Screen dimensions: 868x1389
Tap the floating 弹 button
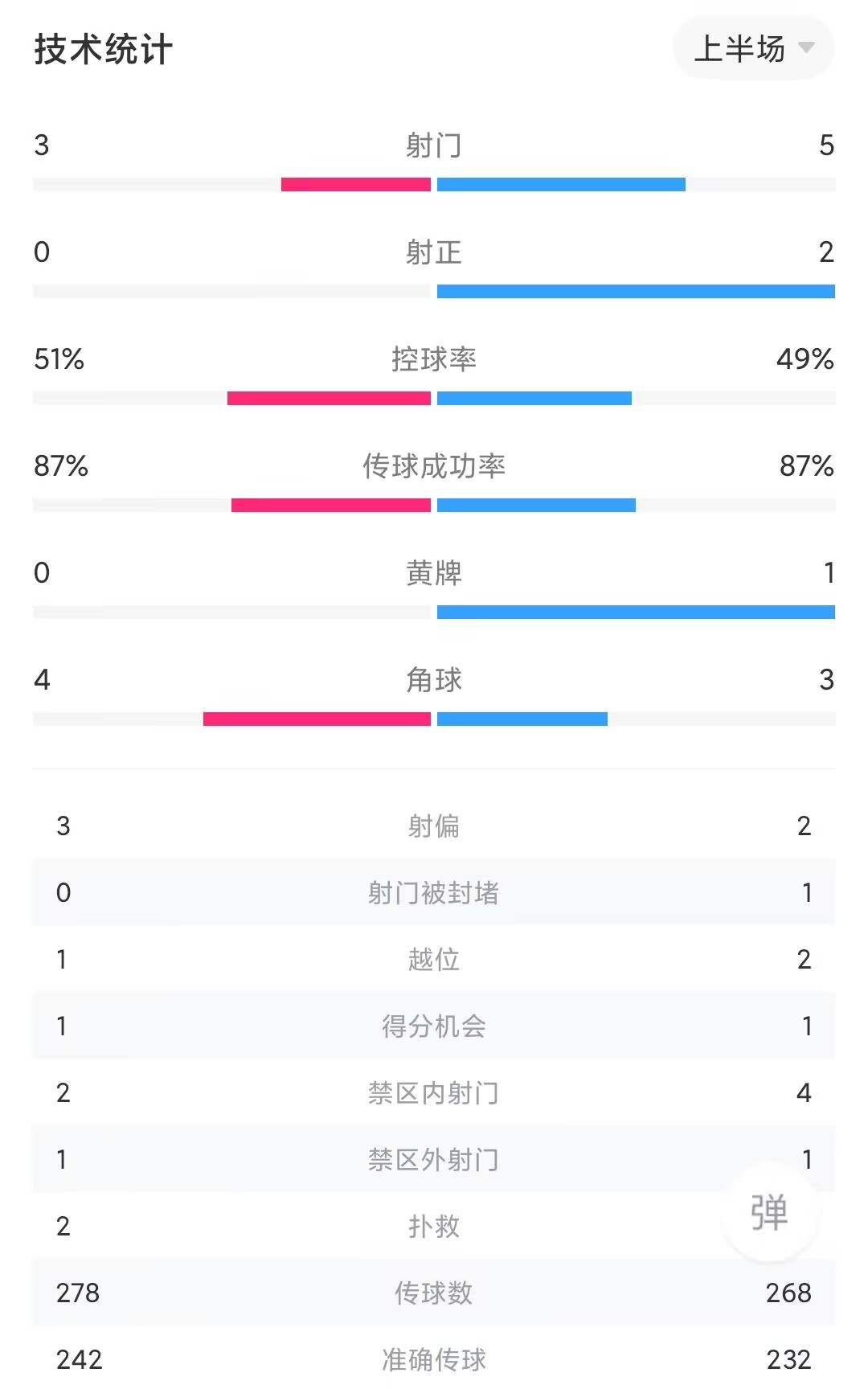point(769,1212)
